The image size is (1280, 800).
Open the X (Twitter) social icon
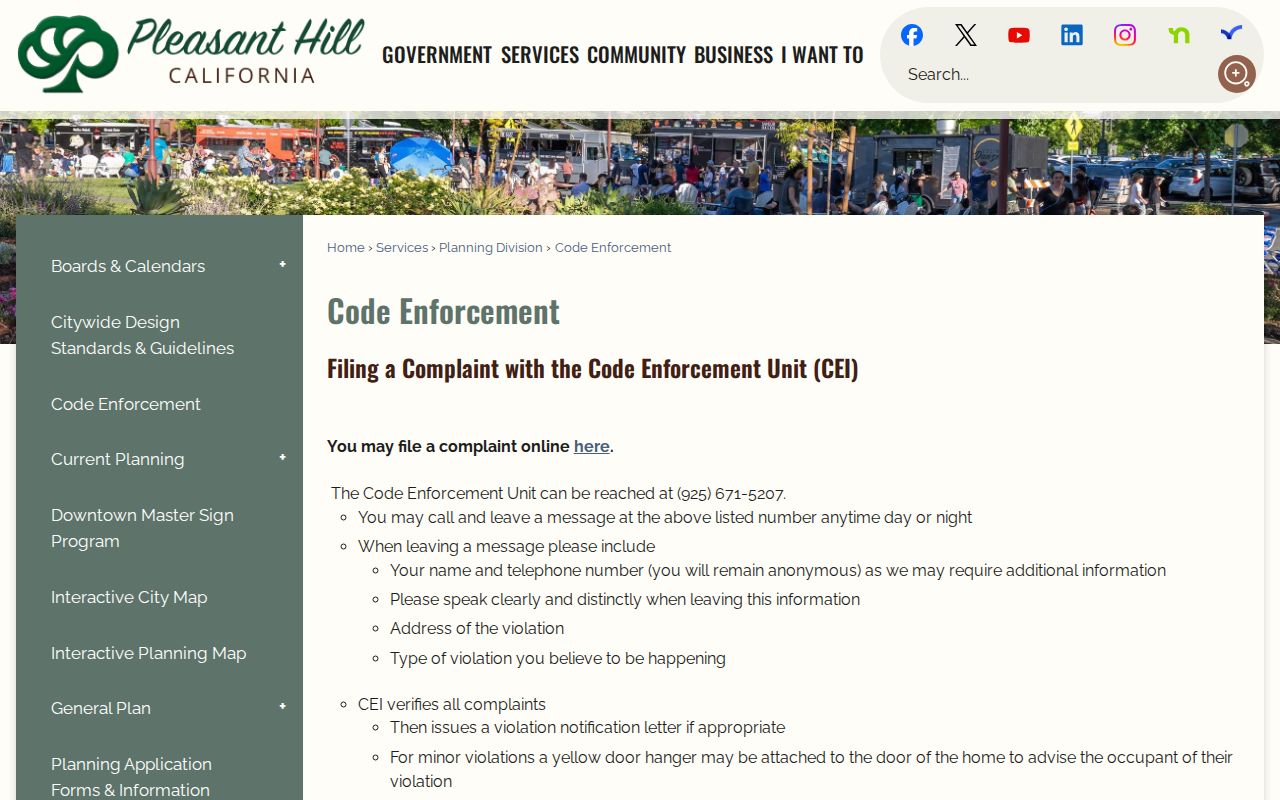(965, 35)
